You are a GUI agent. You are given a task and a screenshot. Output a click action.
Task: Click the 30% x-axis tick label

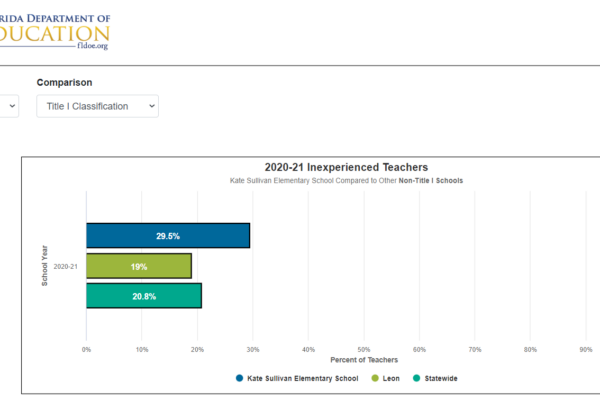click(253, 349)
